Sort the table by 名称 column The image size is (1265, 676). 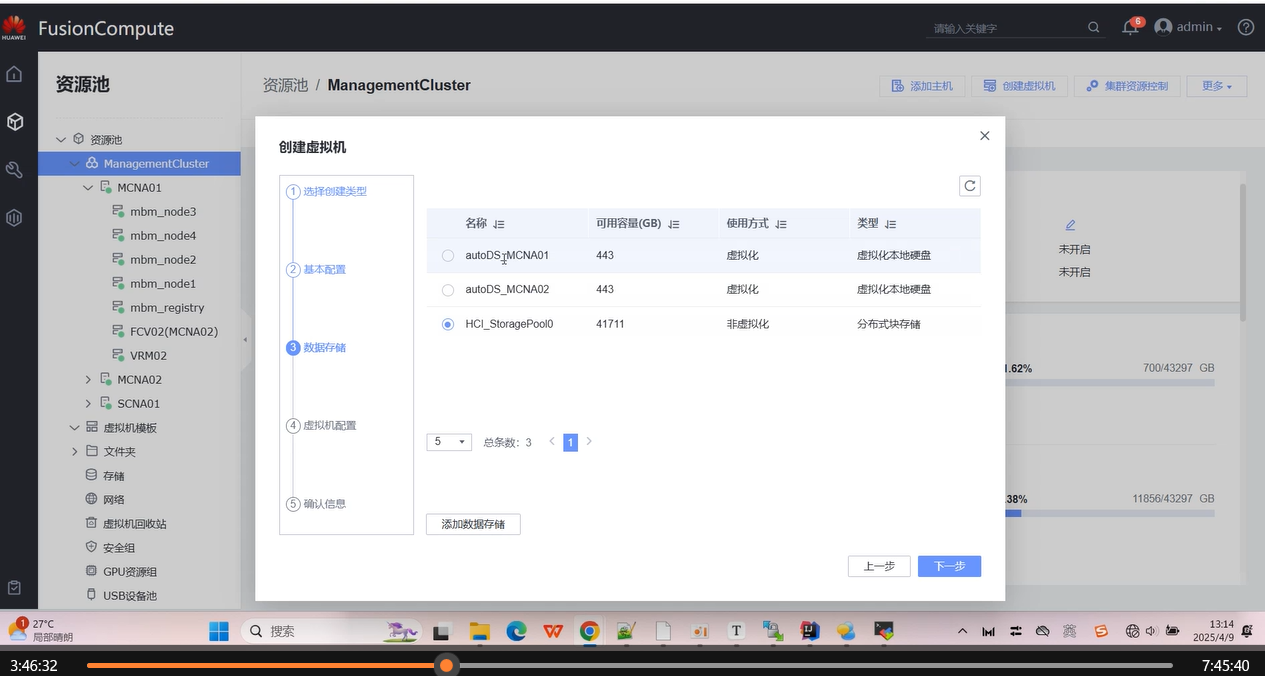[499, 224]
